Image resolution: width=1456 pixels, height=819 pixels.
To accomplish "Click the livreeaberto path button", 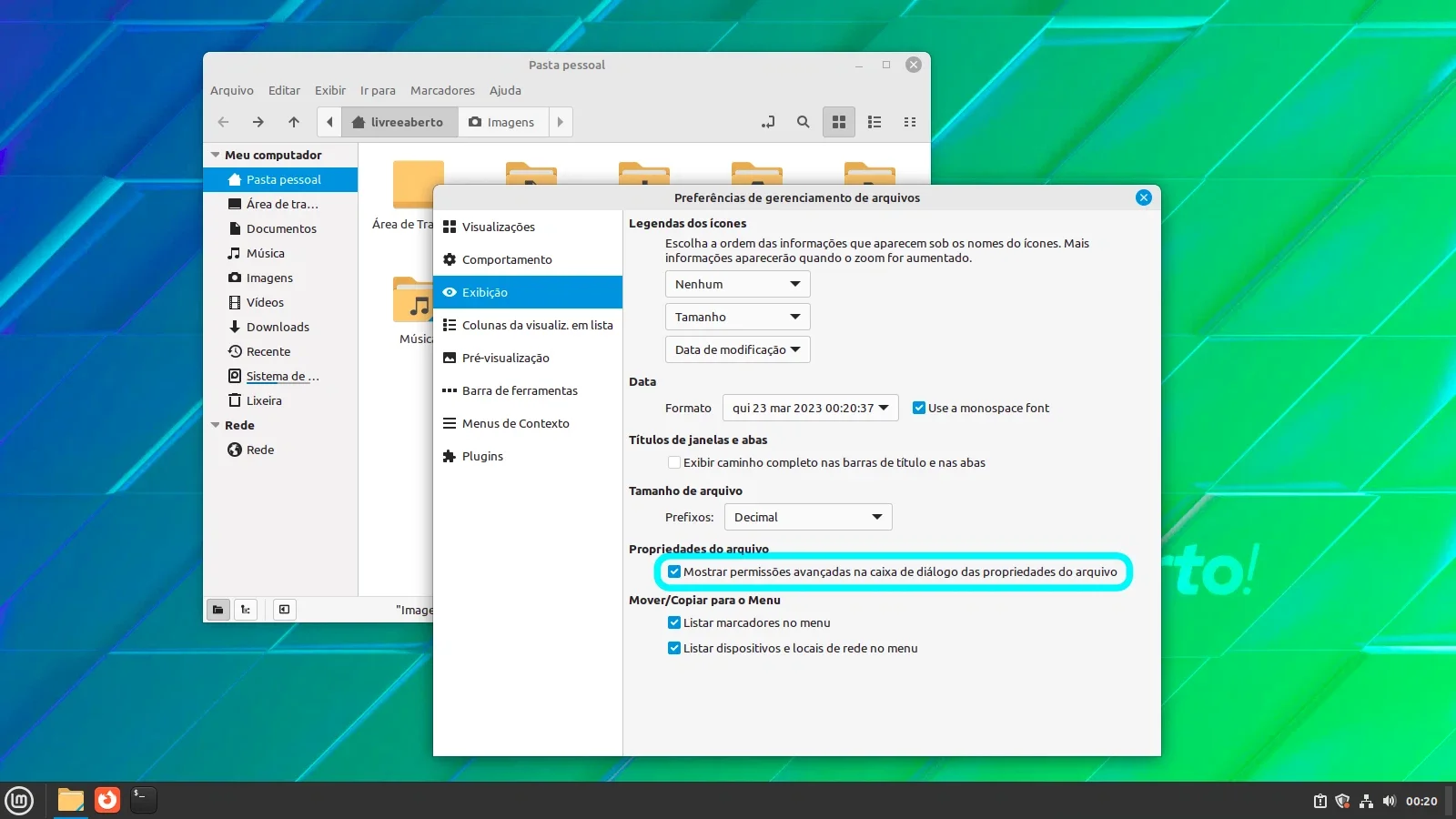I will click(399, 122).
